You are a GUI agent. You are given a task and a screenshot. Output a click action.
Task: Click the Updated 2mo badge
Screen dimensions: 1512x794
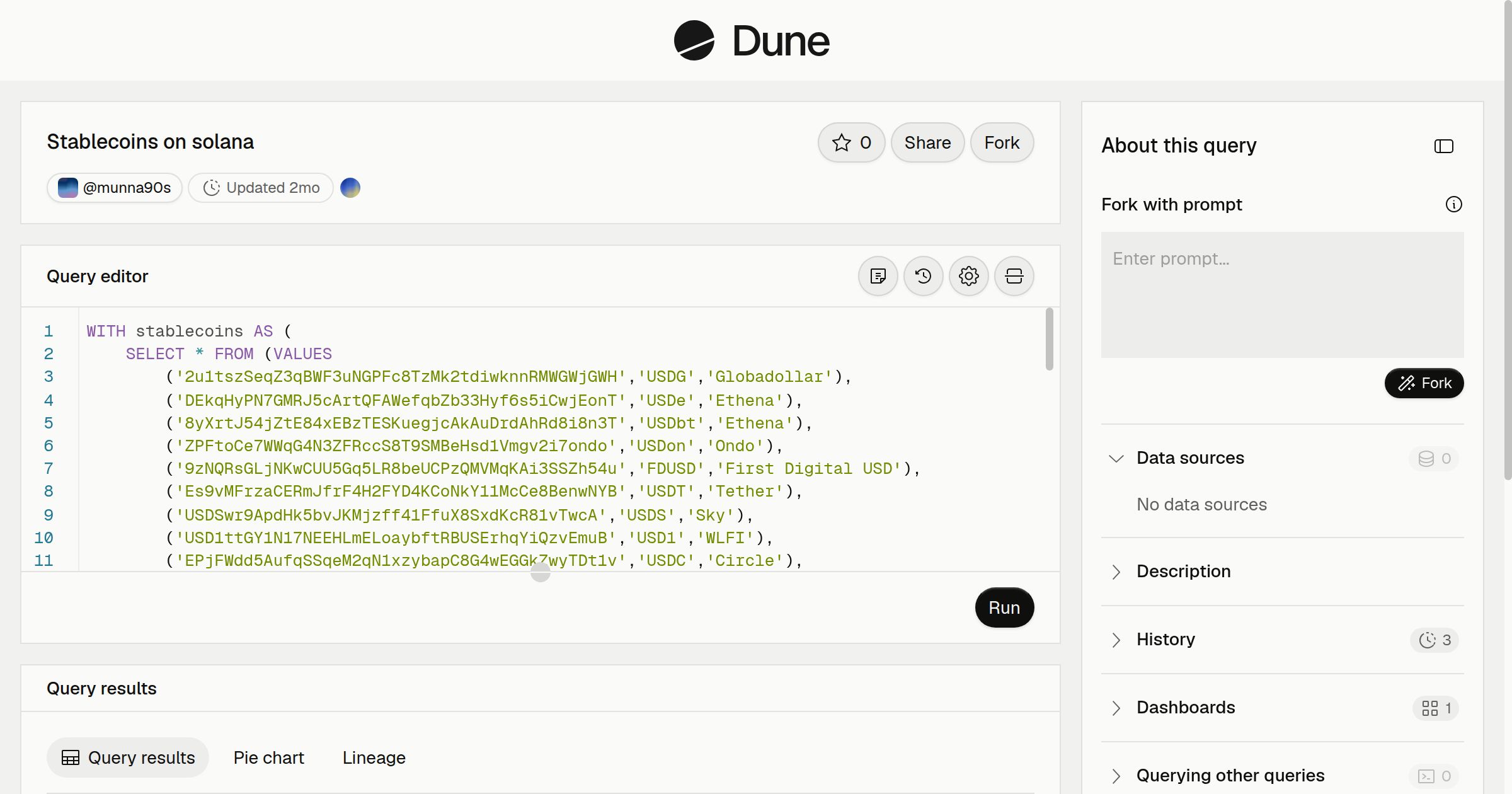click(260, 188)
